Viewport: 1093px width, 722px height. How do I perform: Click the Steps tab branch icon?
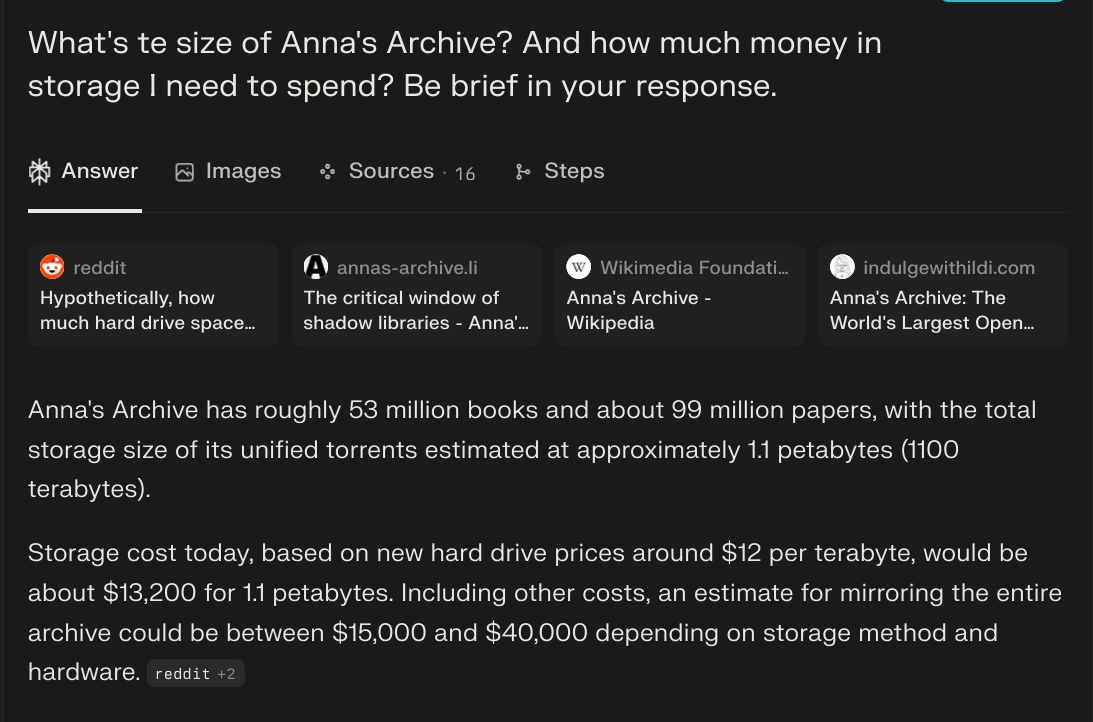click(523, 171)
